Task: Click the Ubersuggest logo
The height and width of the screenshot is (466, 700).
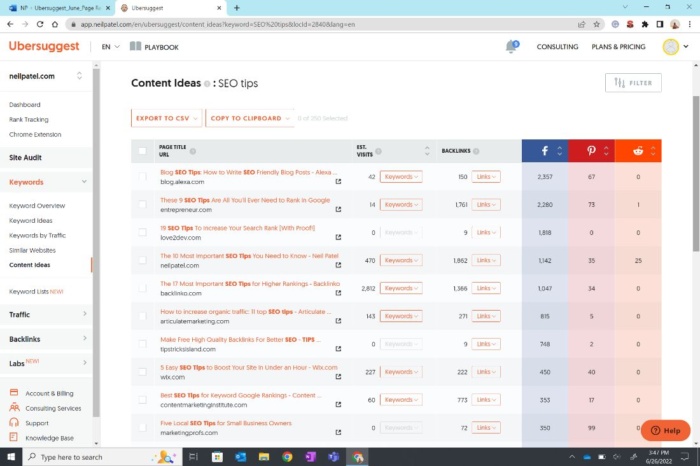Action: coord(44,46)
